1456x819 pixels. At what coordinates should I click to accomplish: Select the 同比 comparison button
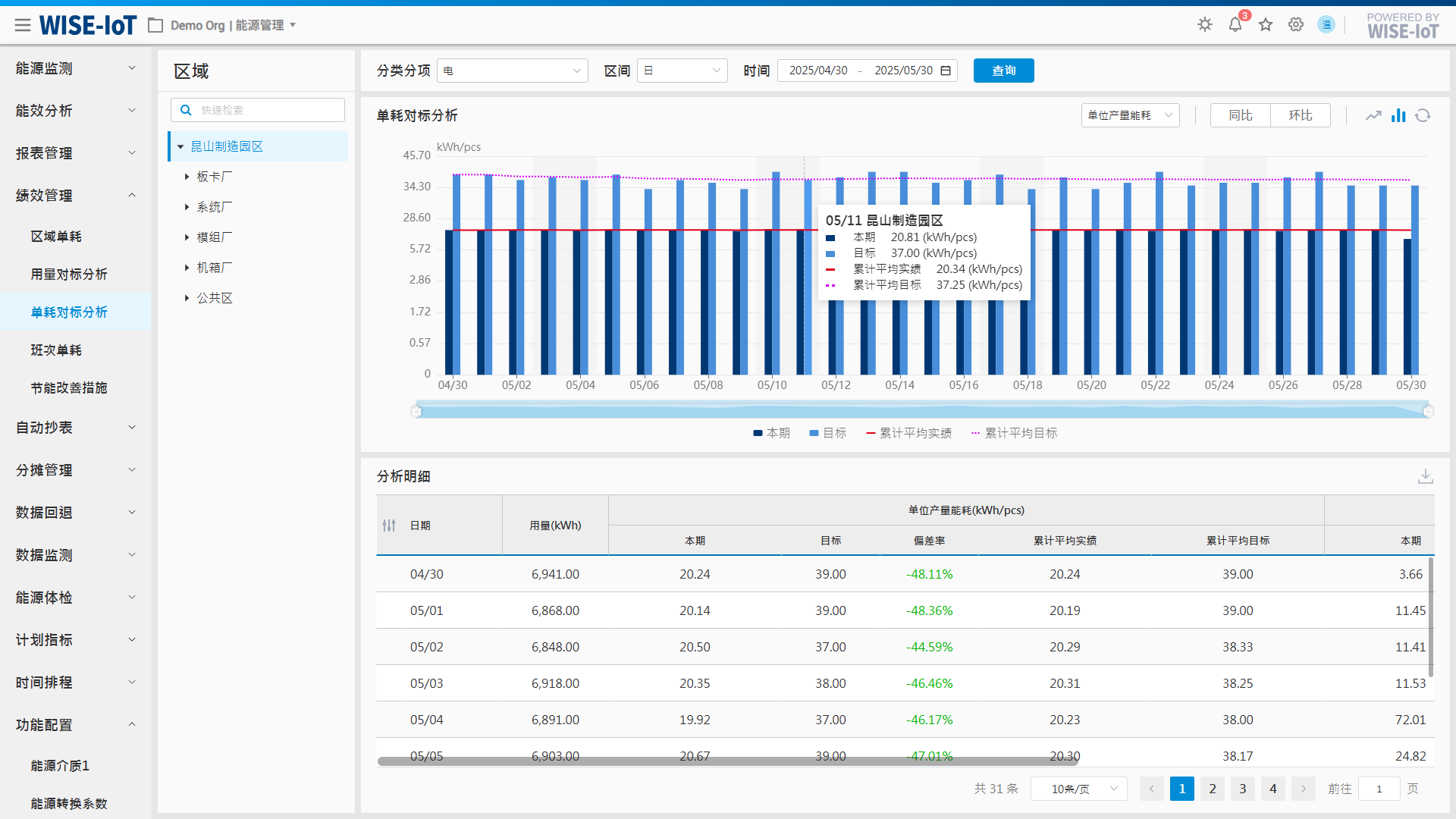pos(1240,115)
